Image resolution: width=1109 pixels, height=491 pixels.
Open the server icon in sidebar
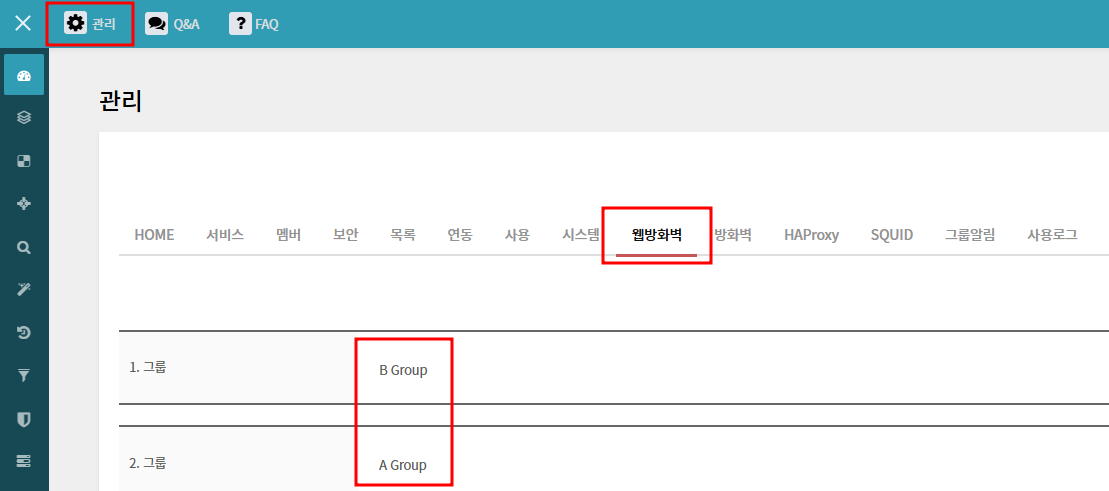click(24, 461)
